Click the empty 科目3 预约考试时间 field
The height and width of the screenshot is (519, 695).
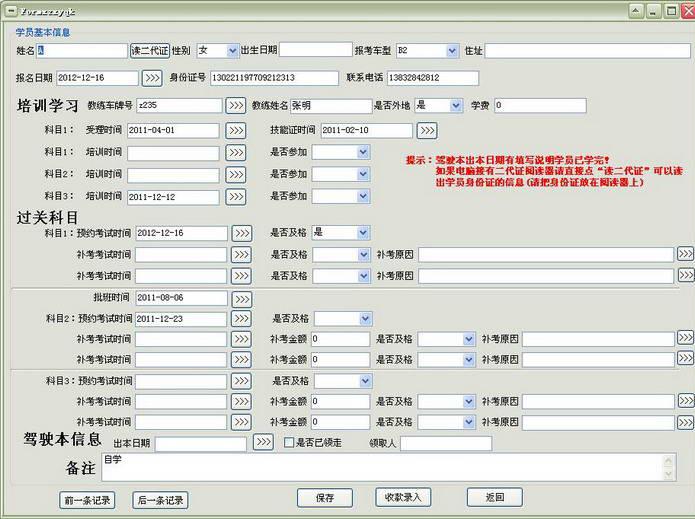point(181,381)
